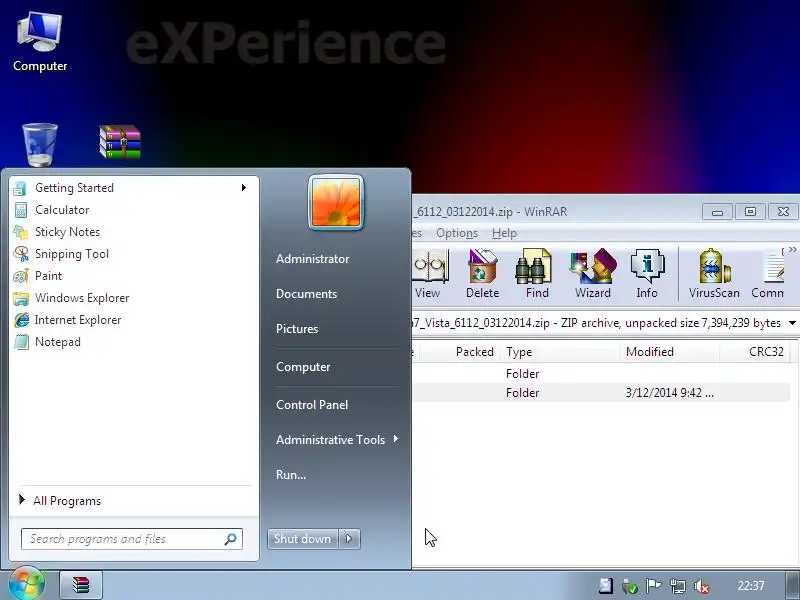
Task: Open Documents from Start menu
Action: point(306,294)
